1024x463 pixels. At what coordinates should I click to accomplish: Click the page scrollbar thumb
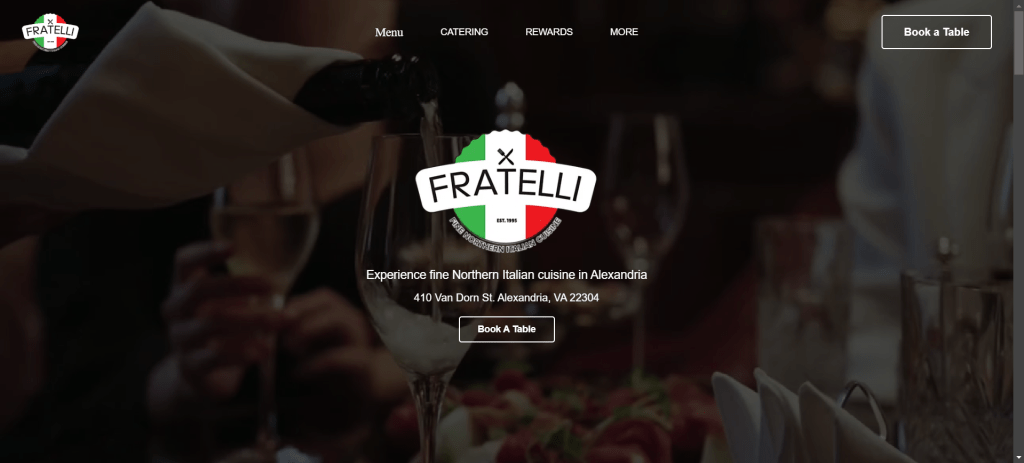click(1018, 42)
